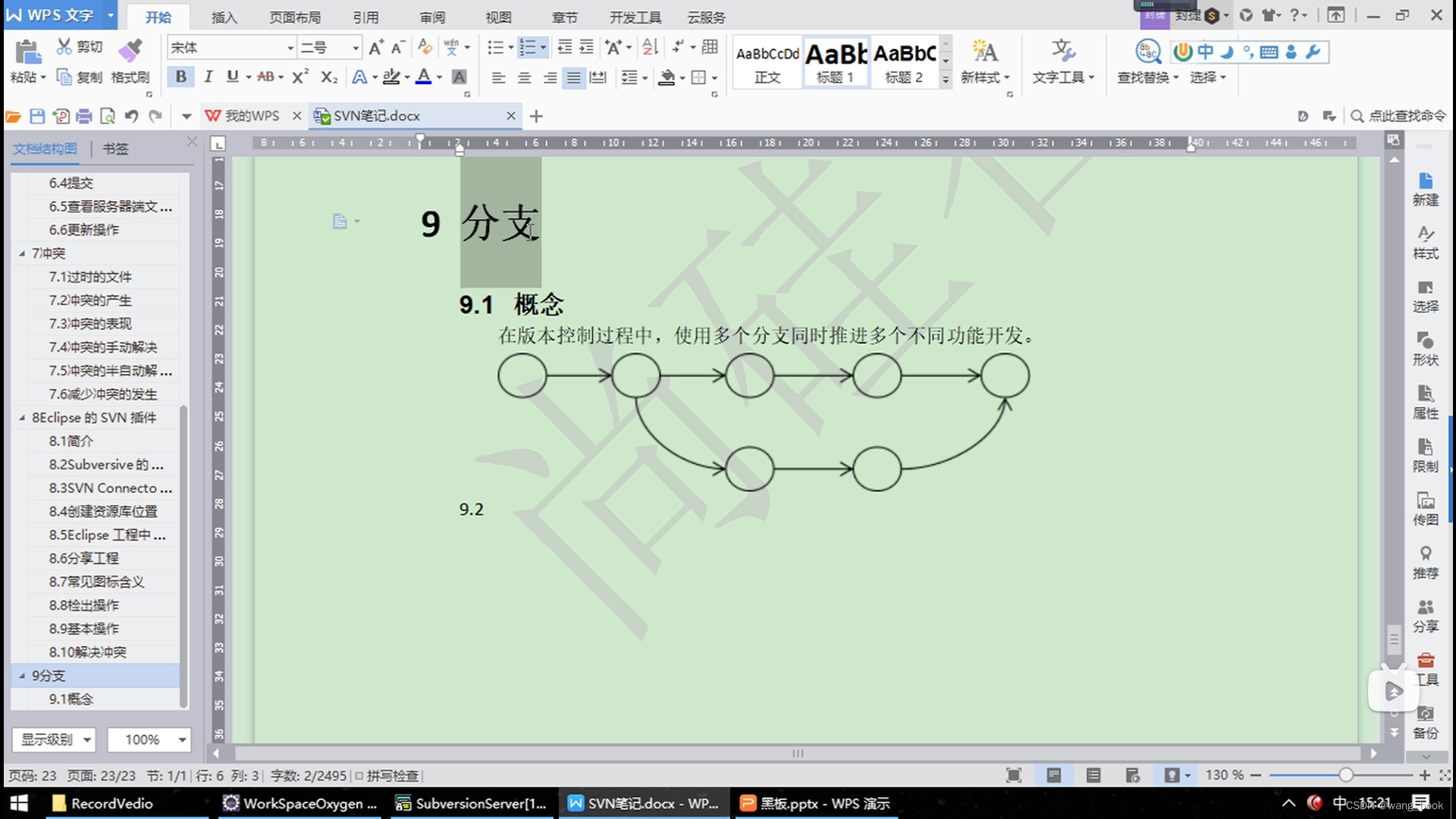
Task: Click the Format Painter brush icon
Action: (130, 50)
